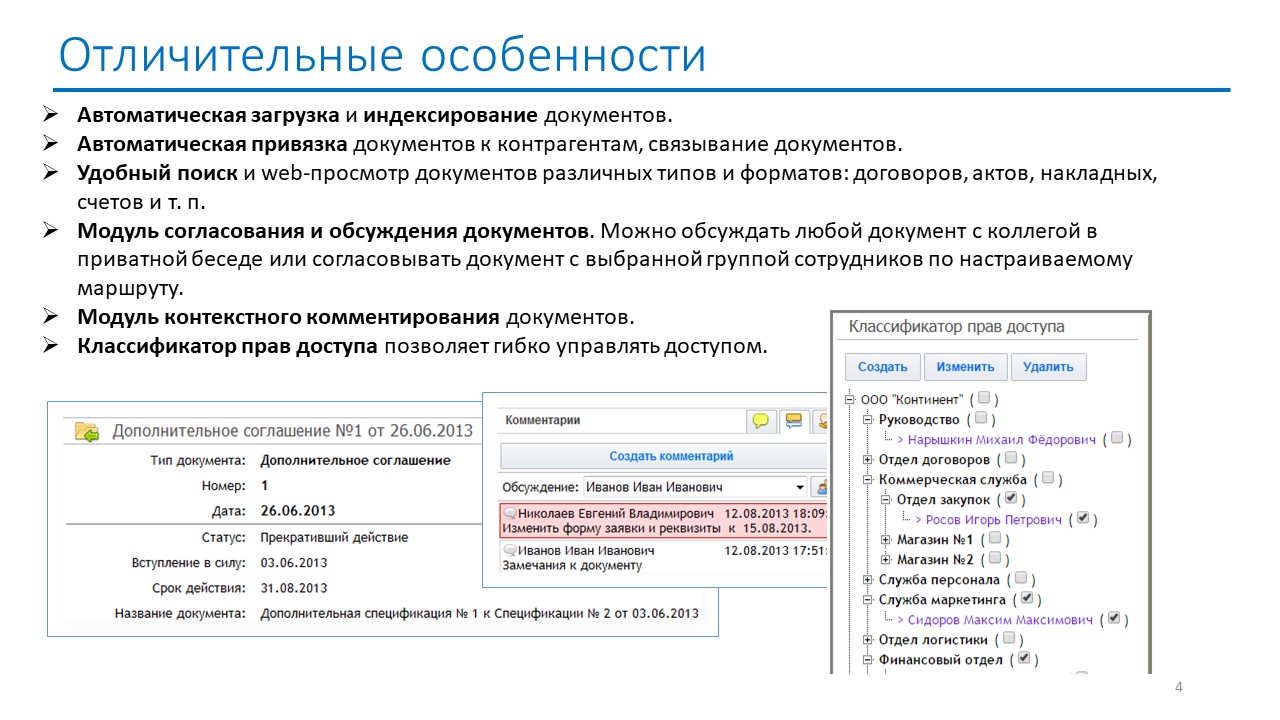The height and width of the screenshot is (720, 1280).
Task: Click the Комментарии panel title
Action: (x=543, y=421)
